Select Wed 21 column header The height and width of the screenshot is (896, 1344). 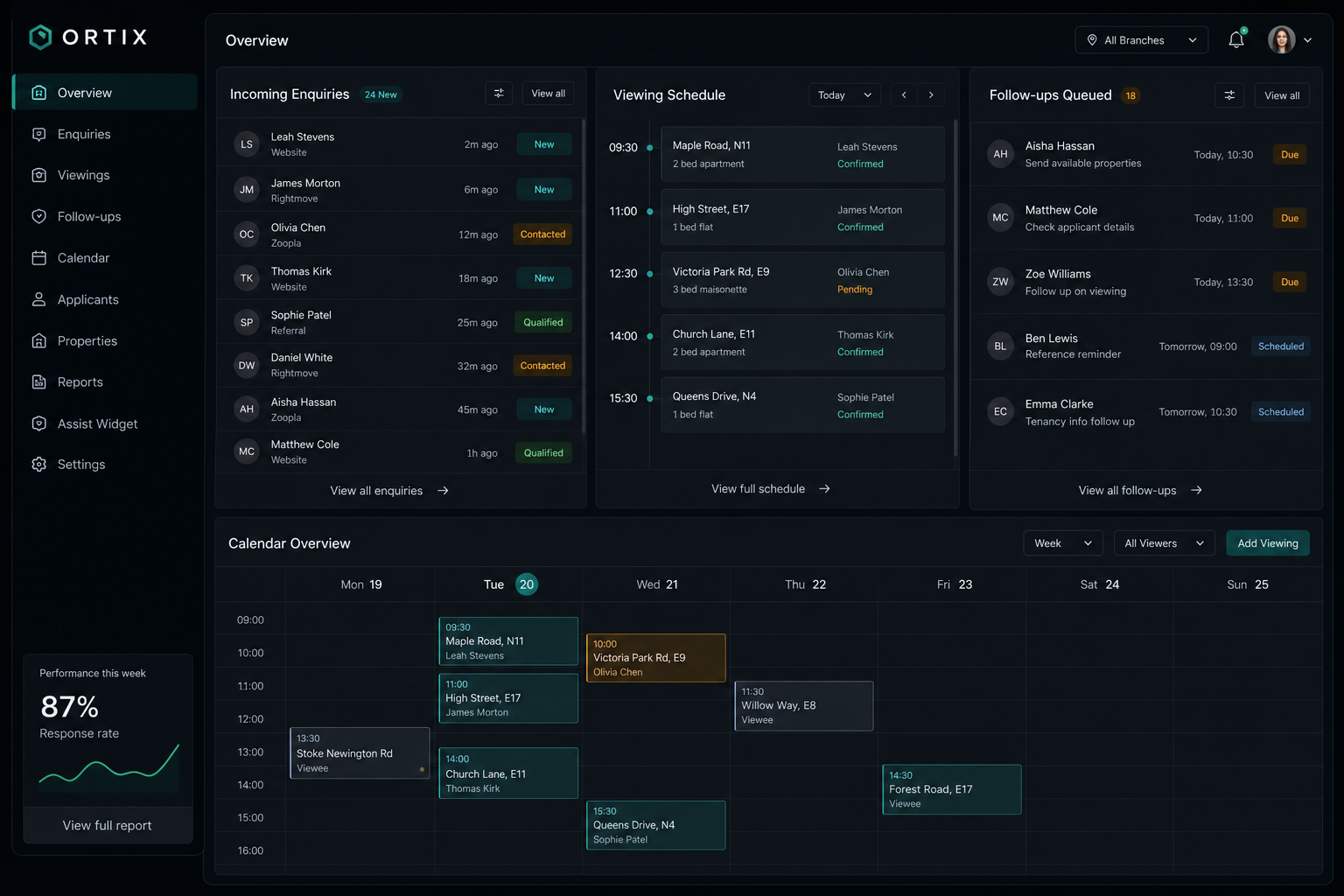[657, 584]
